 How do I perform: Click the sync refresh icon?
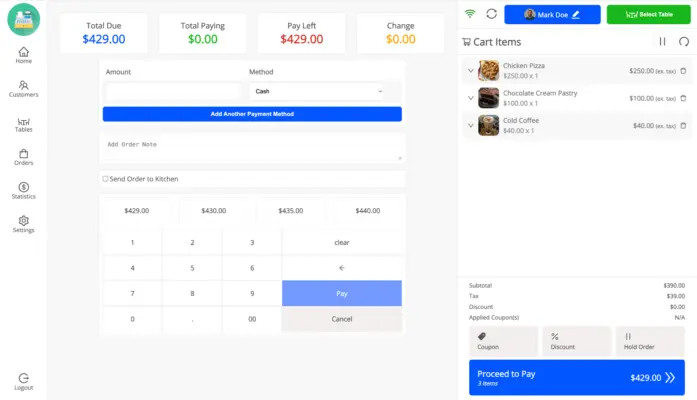491,14
